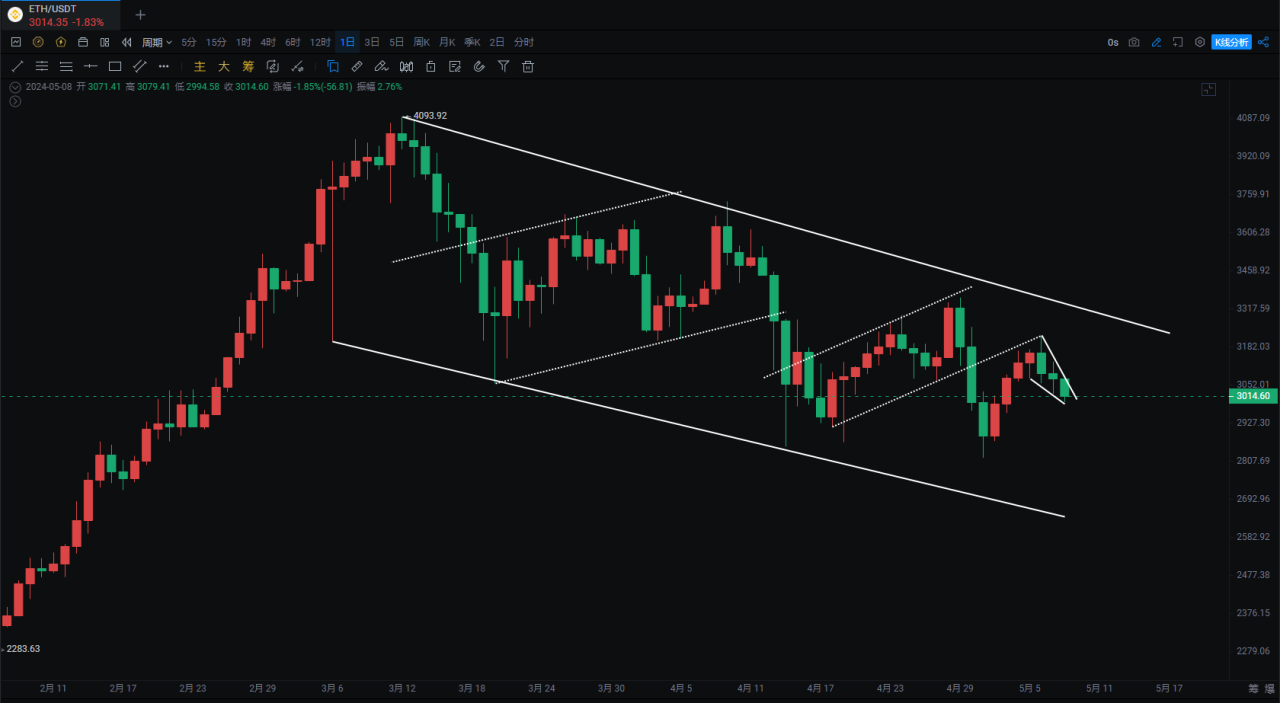Image resolution: width=1280 pixels, height=703 pixels.
Task: Collapse the candle info row chevron
Action: pos(14,87)
